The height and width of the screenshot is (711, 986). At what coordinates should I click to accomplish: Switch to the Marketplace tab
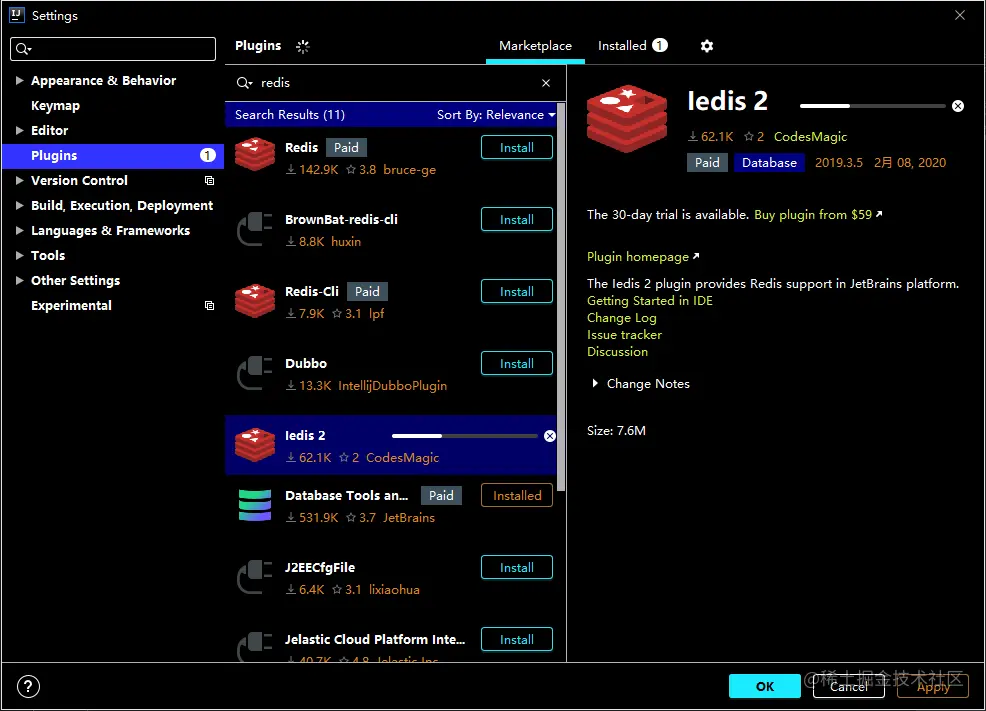coord(535,46)
